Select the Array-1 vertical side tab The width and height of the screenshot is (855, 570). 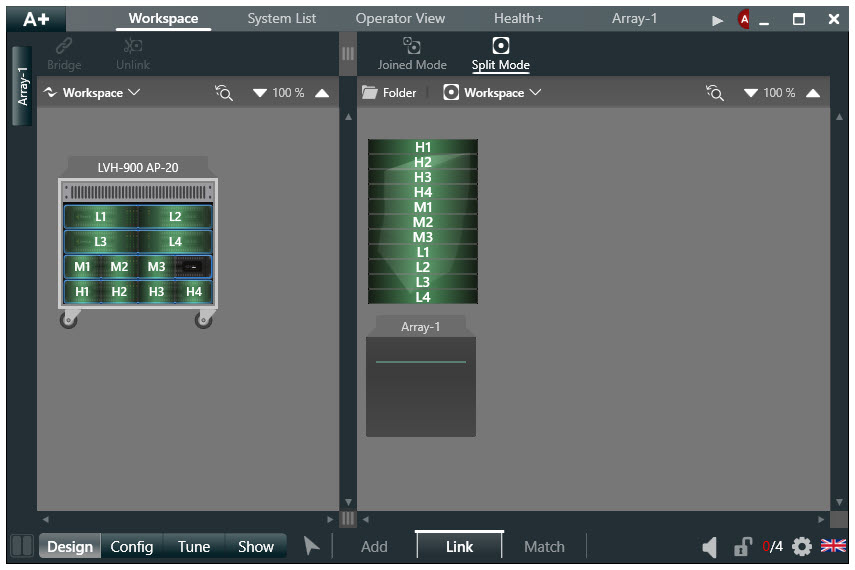click(23, 86)
